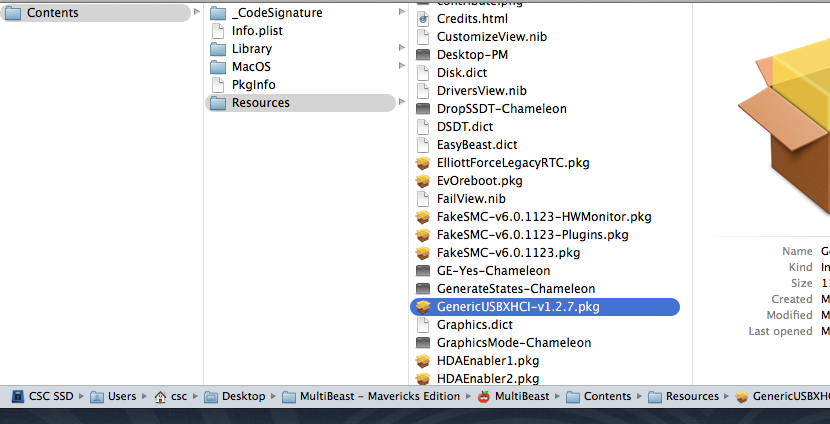
Task: Click the Contents folder icon in first column
Action: tap(13, 13)
